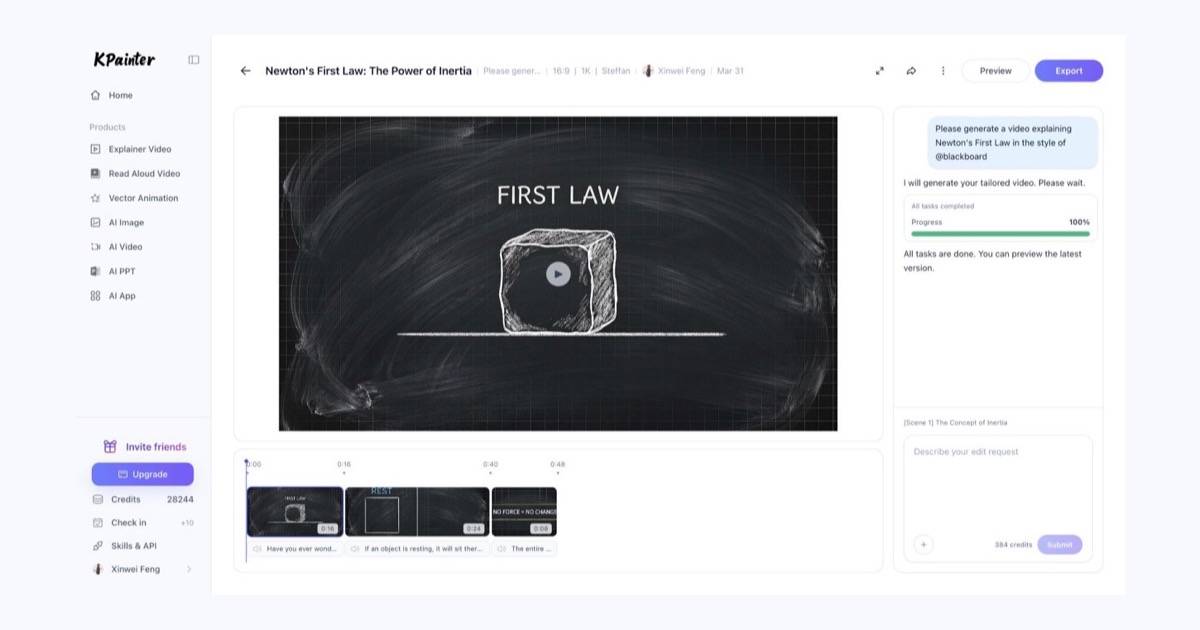Expand the video to fullscreen

[x=880, y=71]
